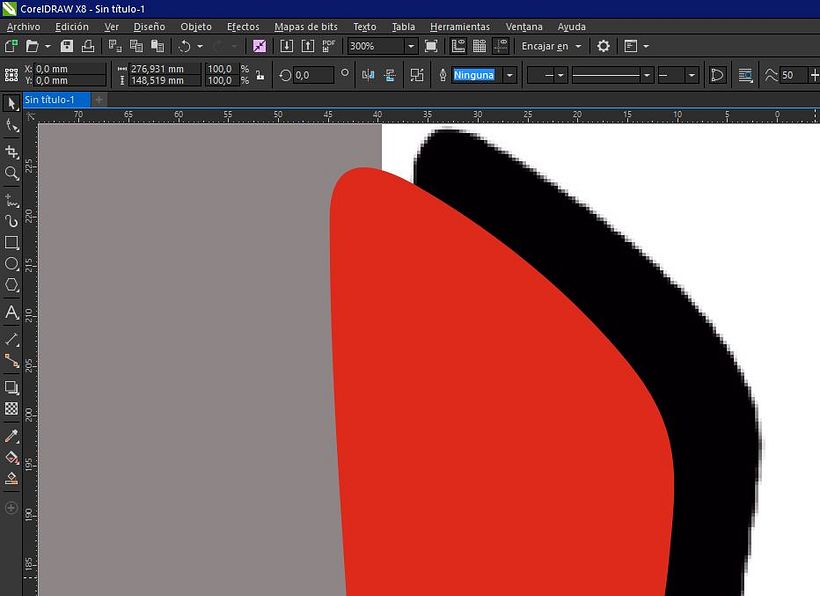
Task: Choose the Rectangle tool
Action: [x=12, y=243]
